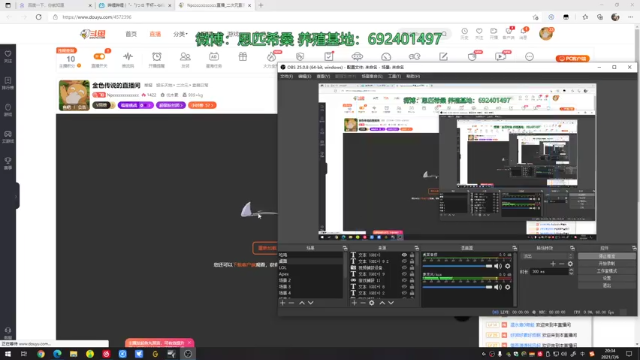The image size is (640, 360).
Task: Click the Studio Mode button in OBS controls
Action: click(x=607, y=271)
